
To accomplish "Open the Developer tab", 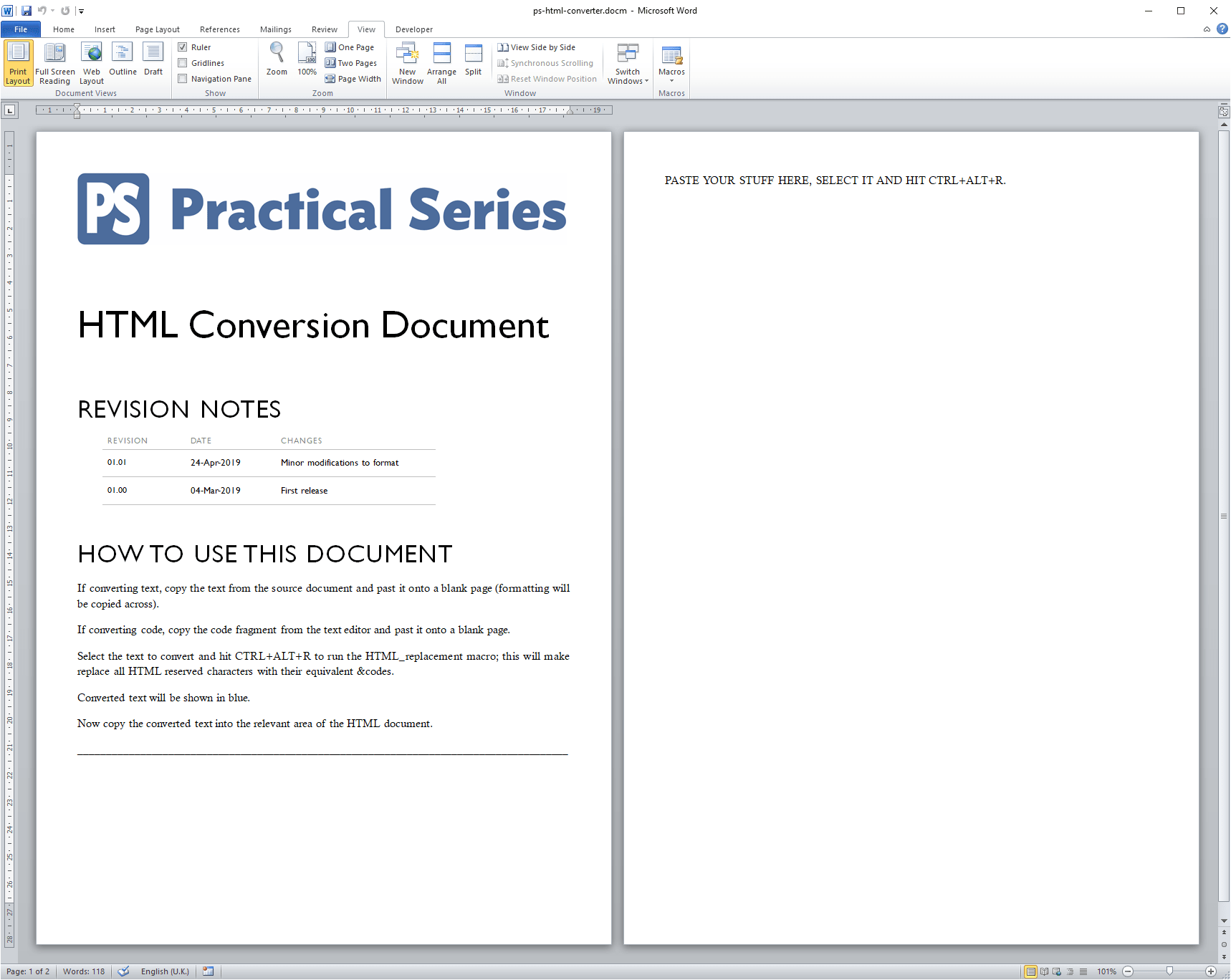I will (414, 29).
